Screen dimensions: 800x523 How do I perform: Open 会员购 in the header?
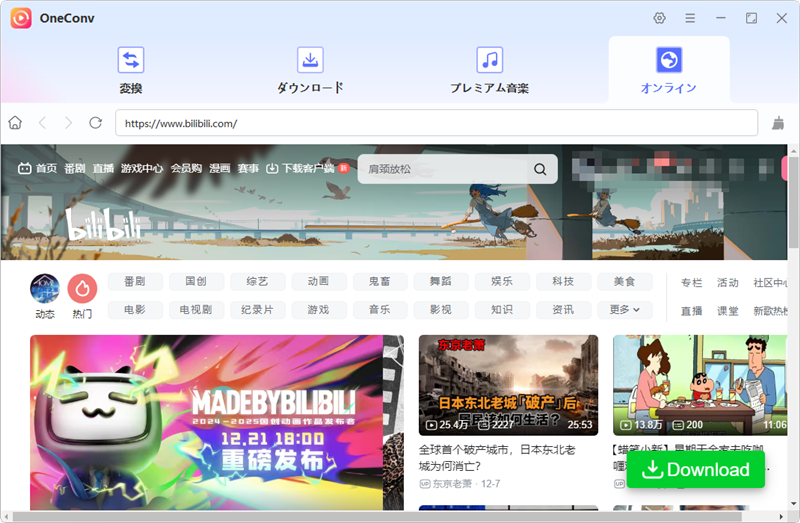[x=186, y=168]
